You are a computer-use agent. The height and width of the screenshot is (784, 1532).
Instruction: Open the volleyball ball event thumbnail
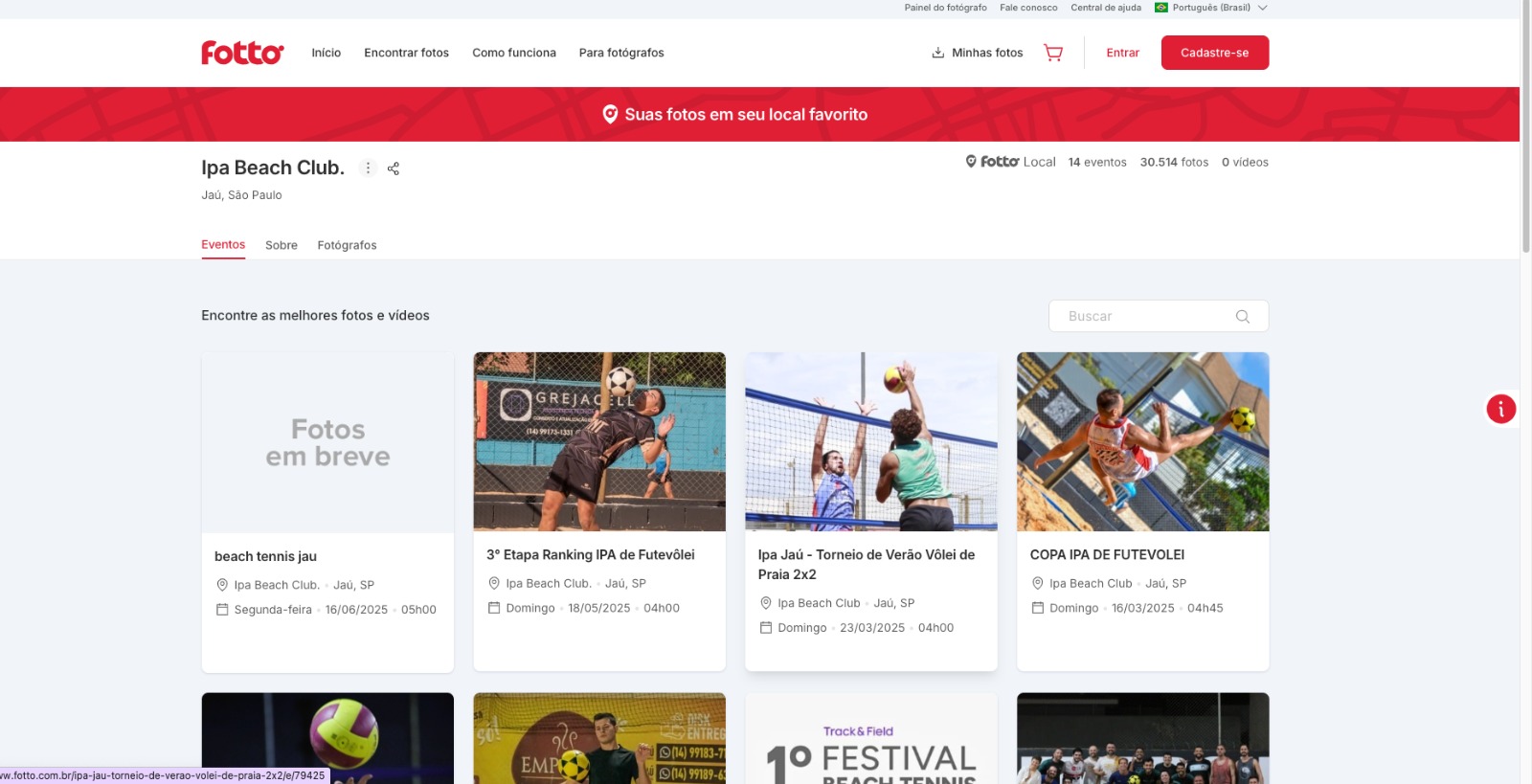click(x=327, y=738)
